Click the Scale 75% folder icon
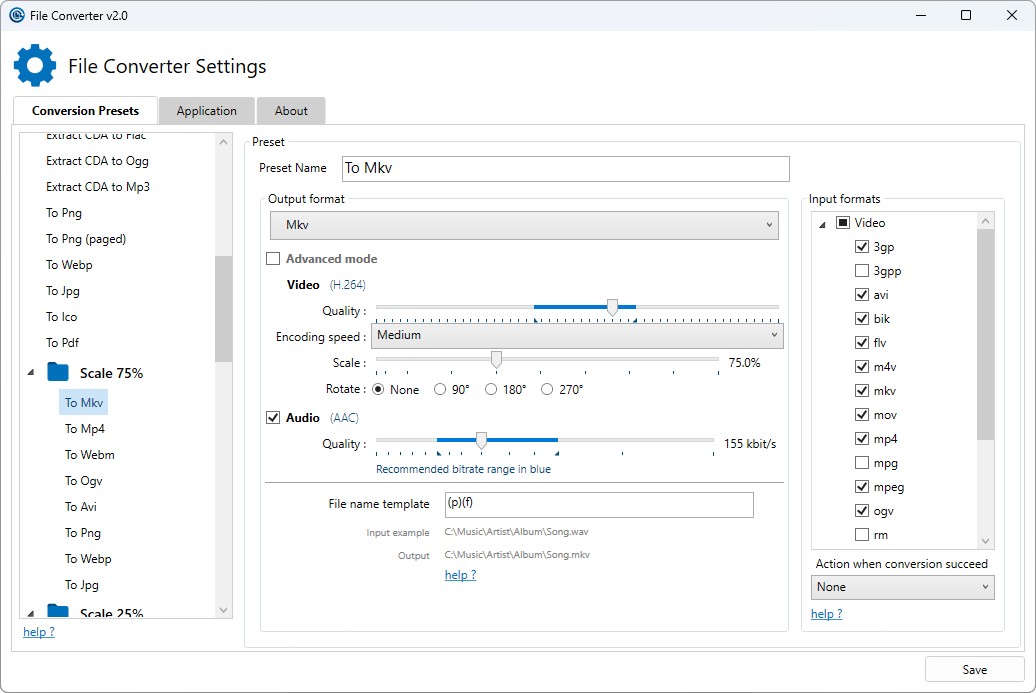This screenshot has height=693, width=1036. click(58, 373)
